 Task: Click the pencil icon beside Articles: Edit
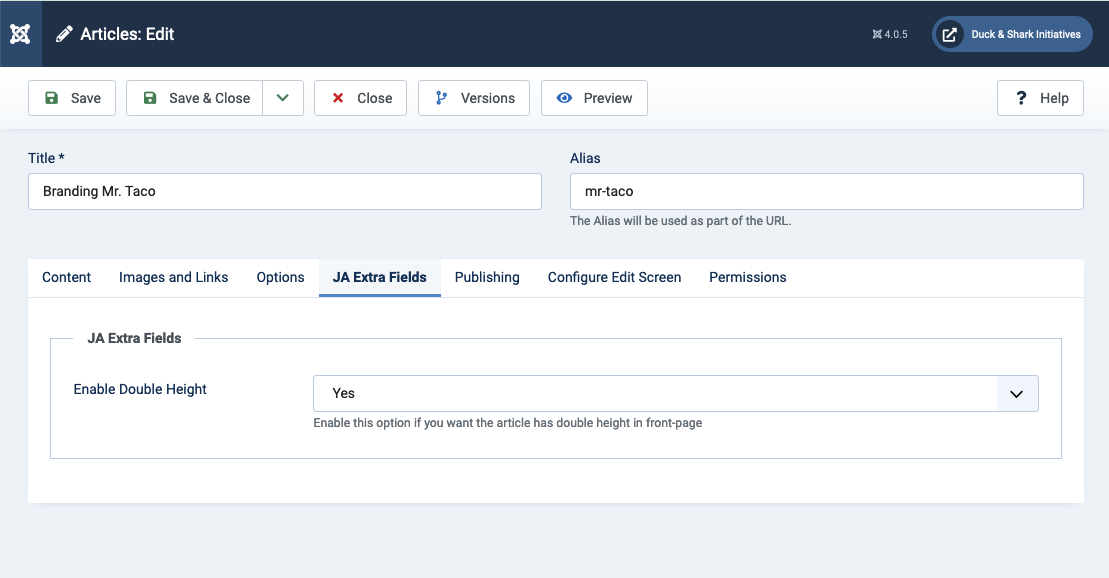click(64, 34)
